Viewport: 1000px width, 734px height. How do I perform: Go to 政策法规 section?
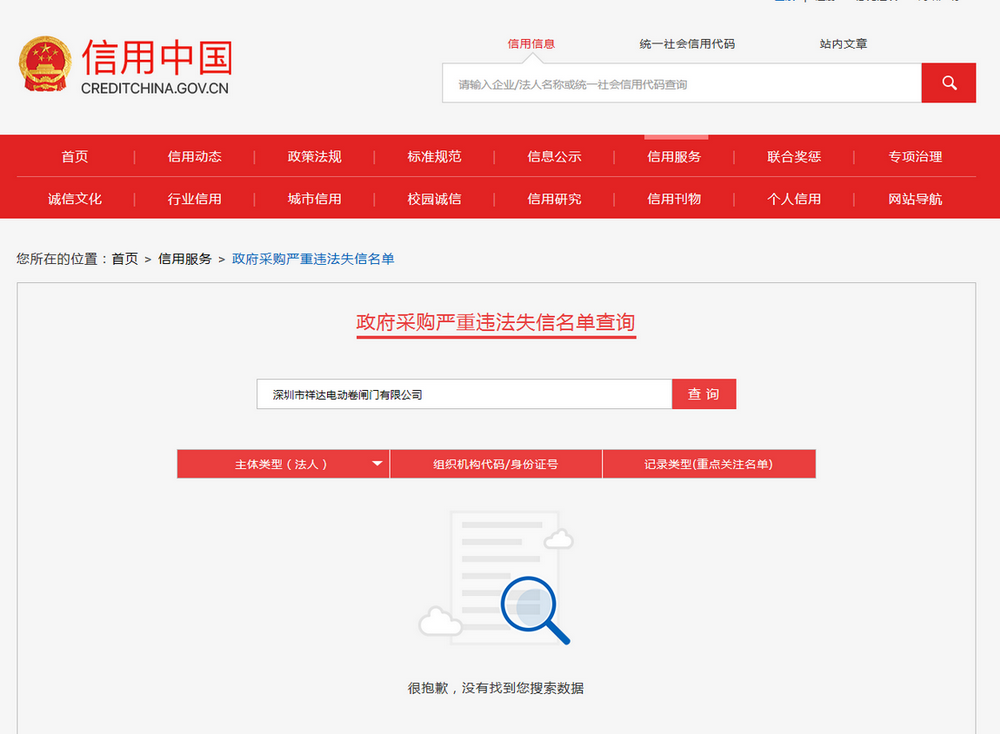[315, 157]
